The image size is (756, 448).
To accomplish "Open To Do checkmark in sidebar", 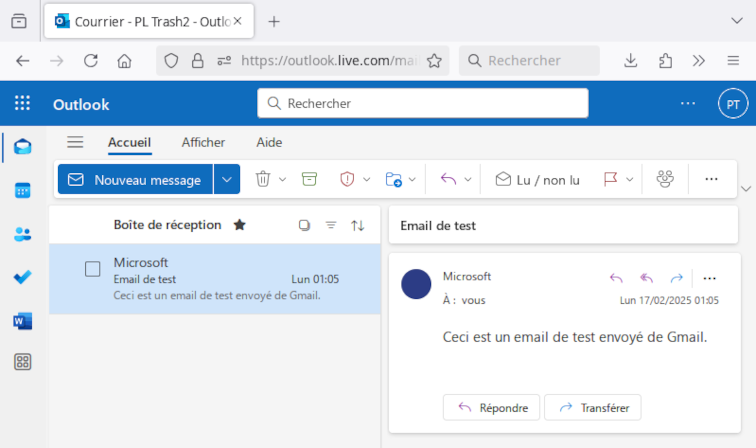I will pyautogui.click(x=22, y=277).
